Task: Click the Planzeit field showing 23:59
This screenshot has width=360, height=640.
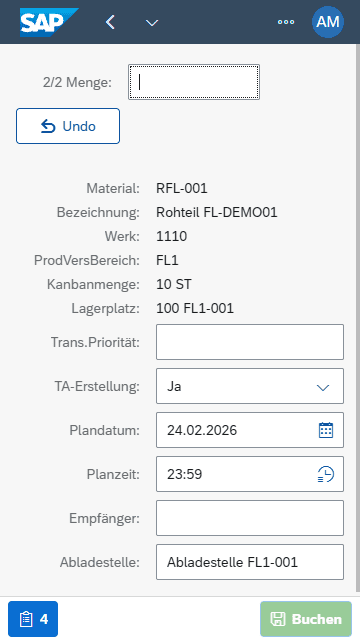Action: pyautogui.click(x=250, y=474)
